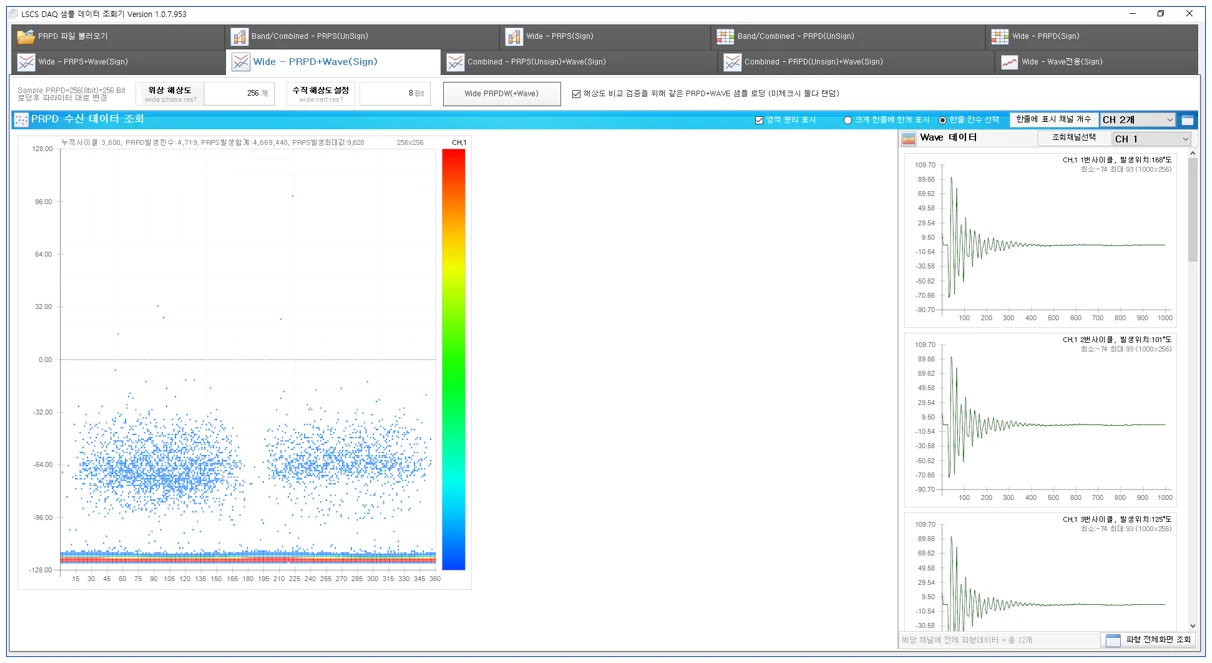Click the PRPD 수신 데이터 조회 panel icon

coord(20,119)
